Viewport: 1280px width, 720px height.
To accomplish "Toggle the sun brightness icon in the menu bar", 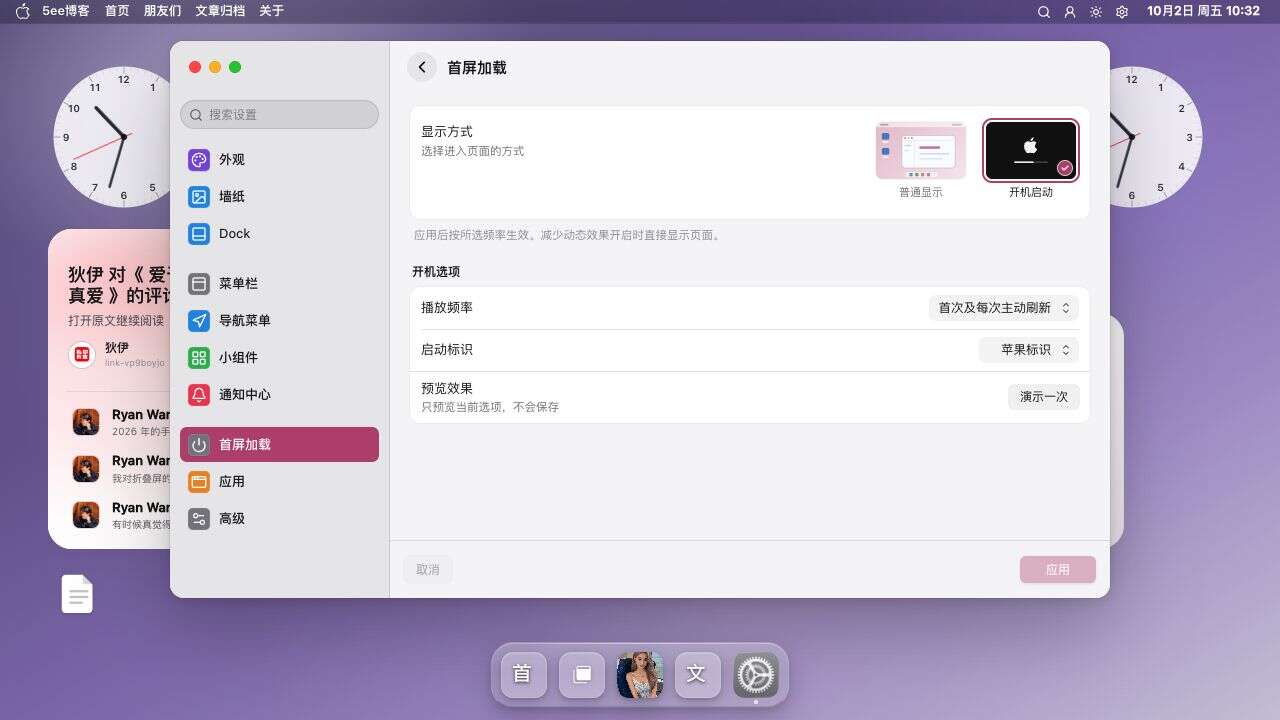I will click(x=1096, y=12).
